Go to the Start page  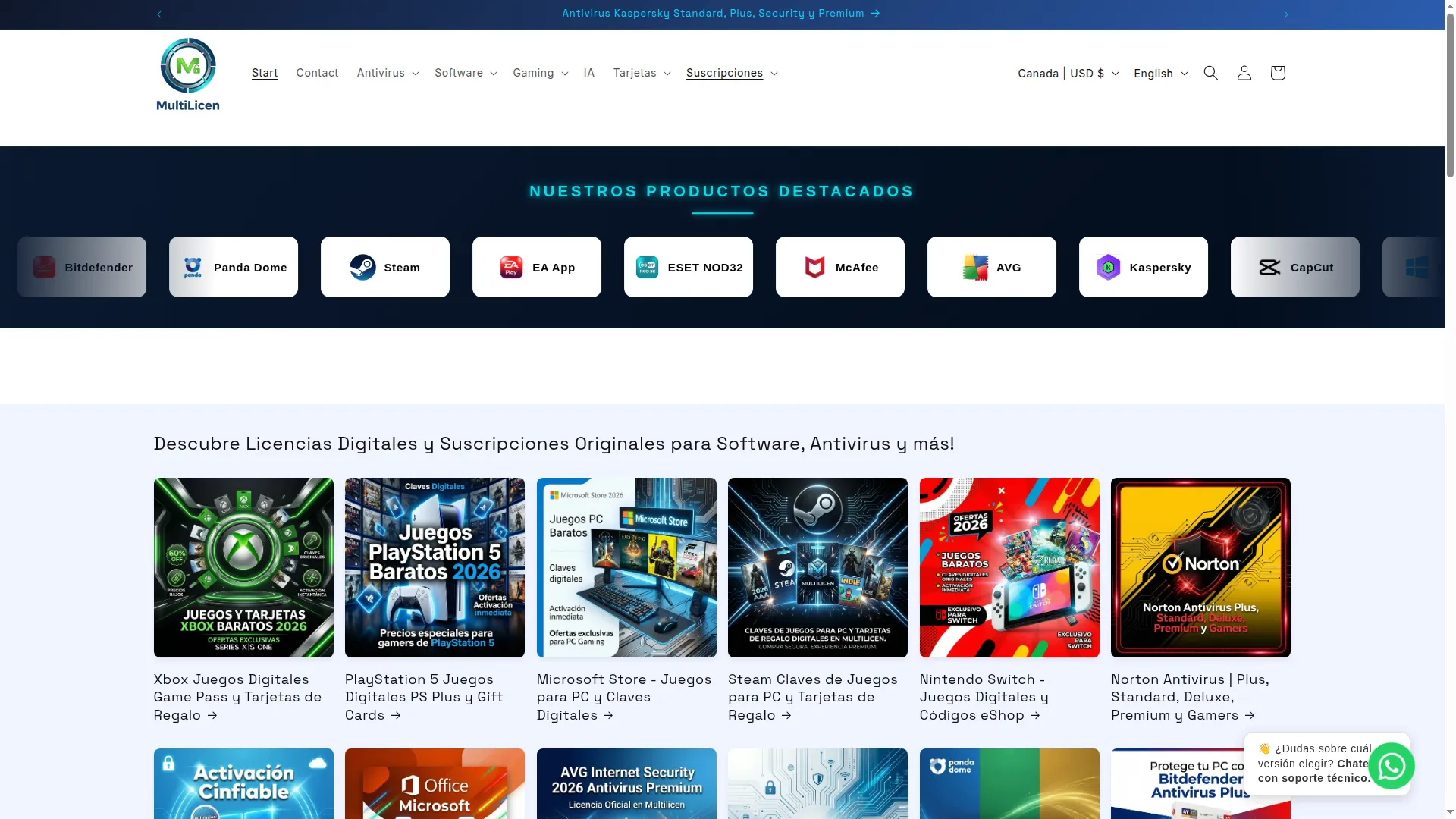click(265, 73)
